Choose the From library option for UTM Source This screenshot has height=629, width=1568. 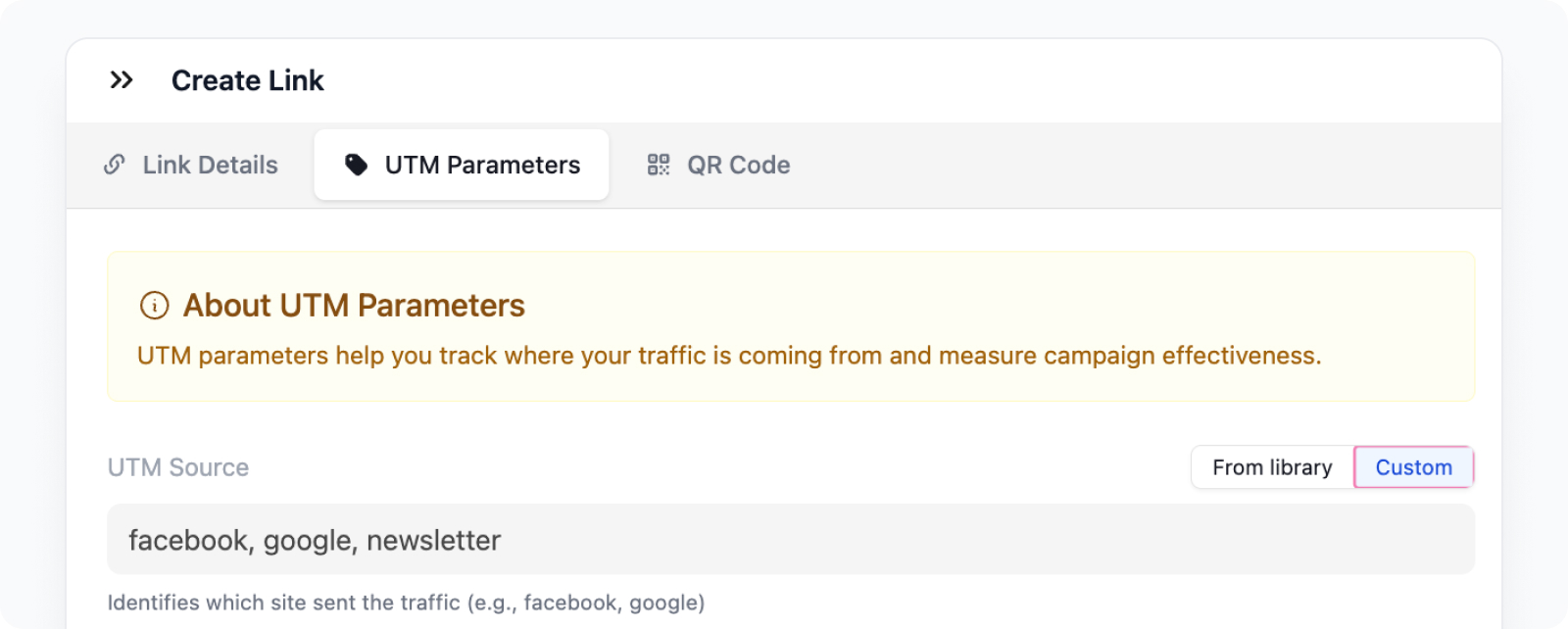[1272, 467]
